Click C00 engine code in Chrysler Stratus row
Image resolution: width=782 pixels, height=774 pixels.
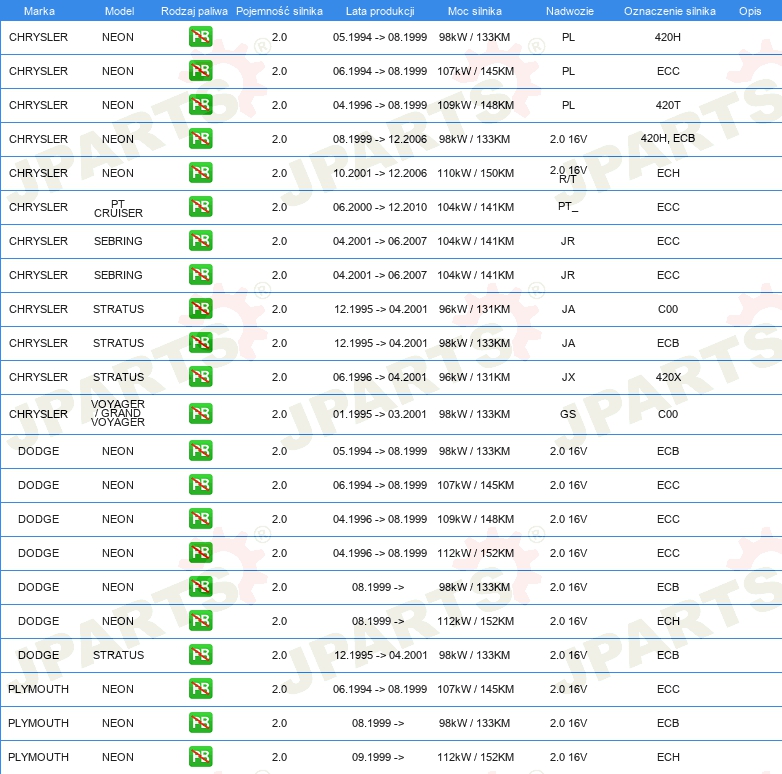[x=668, y=309]
